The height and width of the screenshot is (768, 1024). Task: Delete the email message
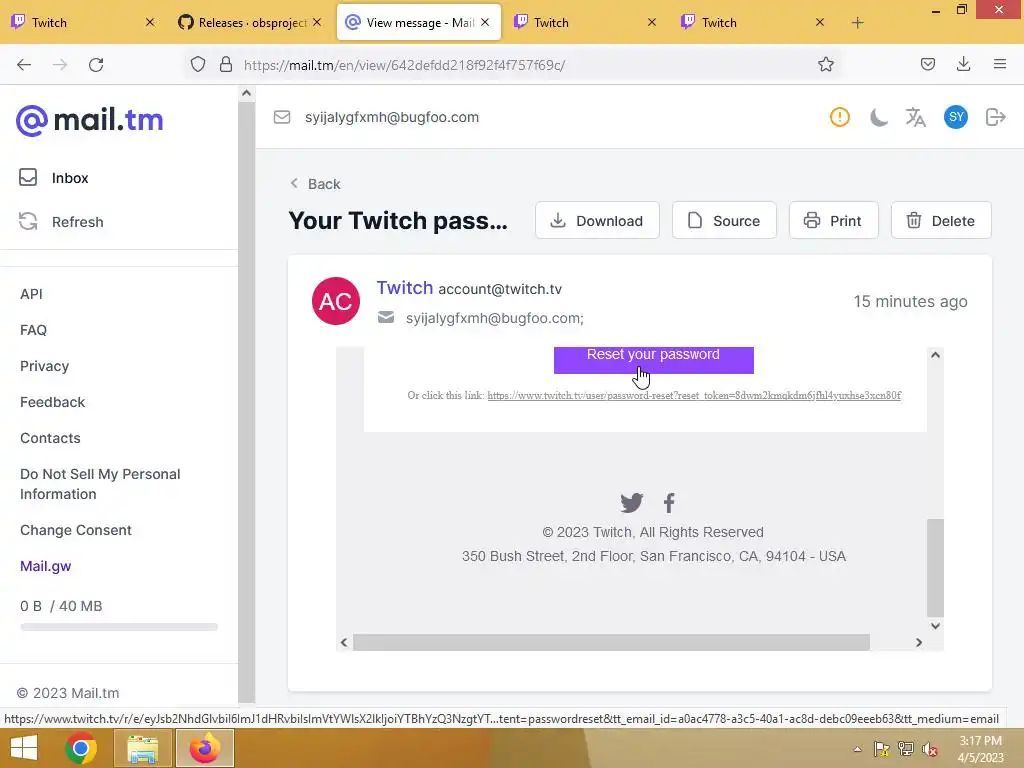click(941, 221)
